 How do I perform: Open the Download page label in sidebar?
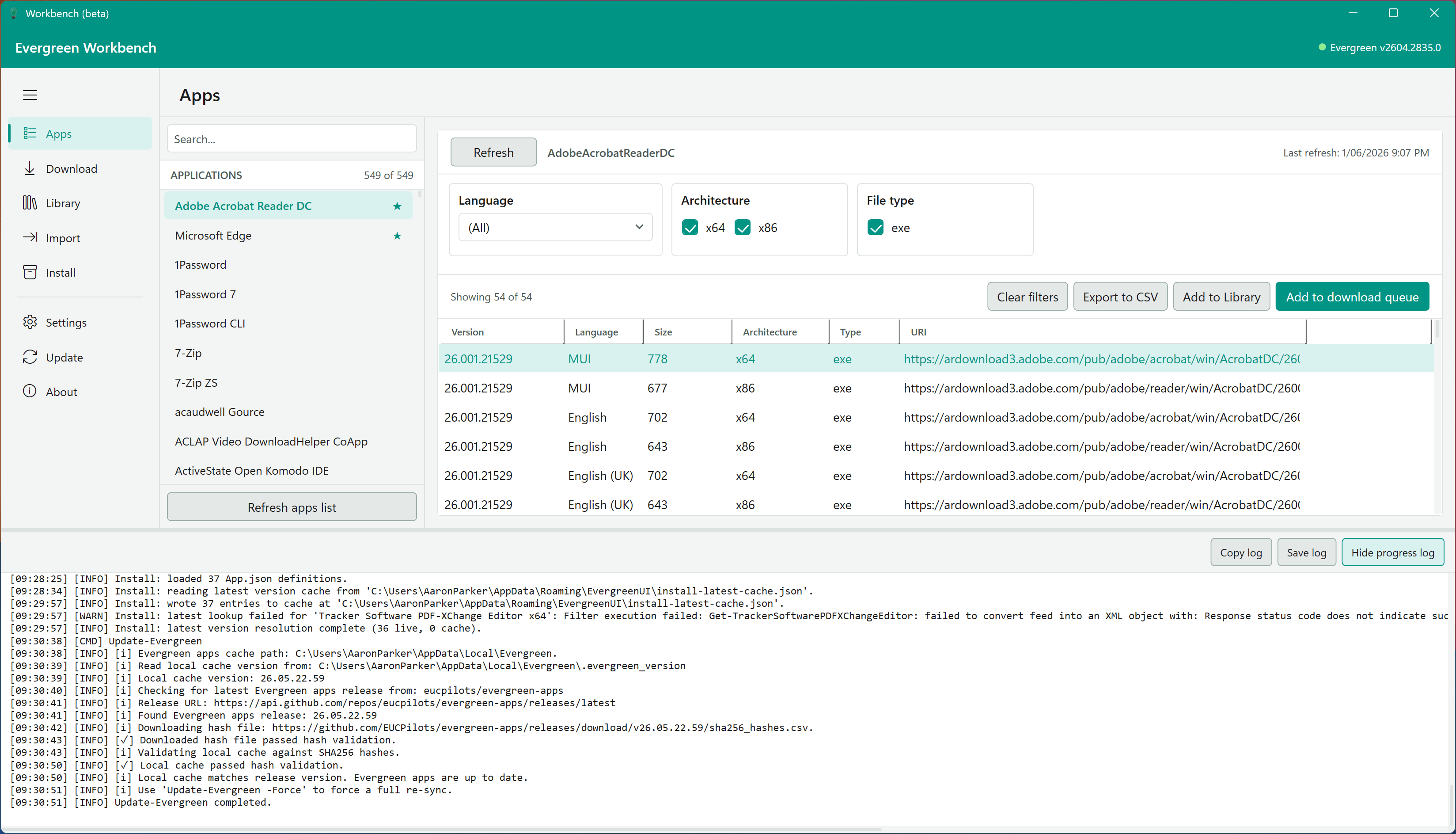point(72,169)
